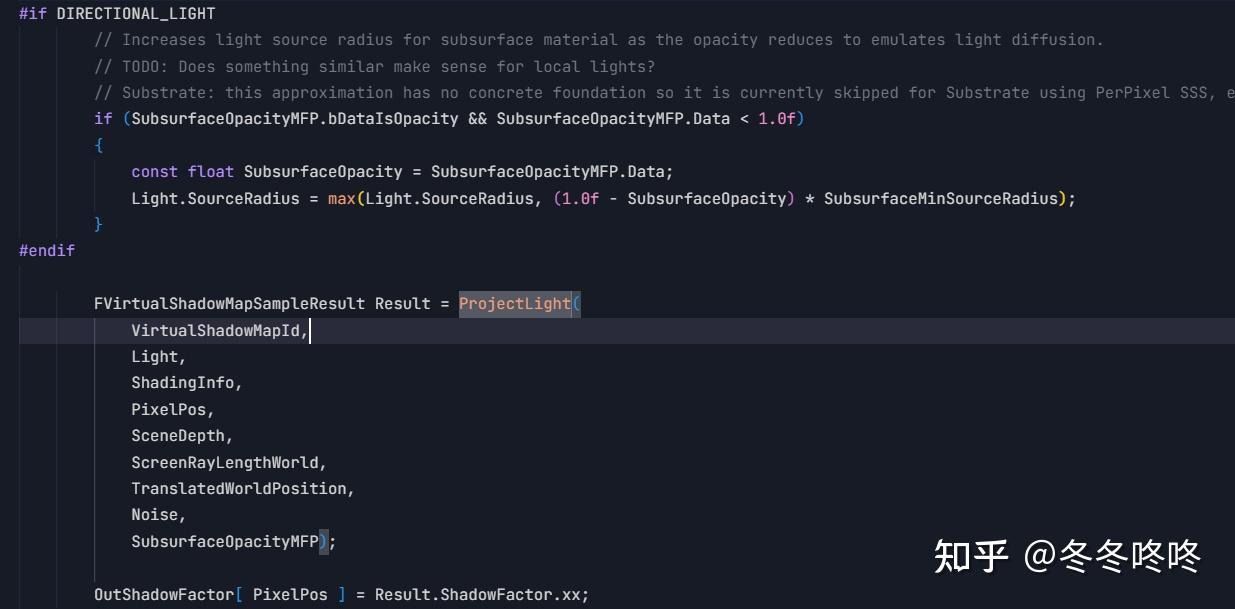
Task: Click the 知乎 @冬冬咚咚 watermark link
Action: point(1066,557)
